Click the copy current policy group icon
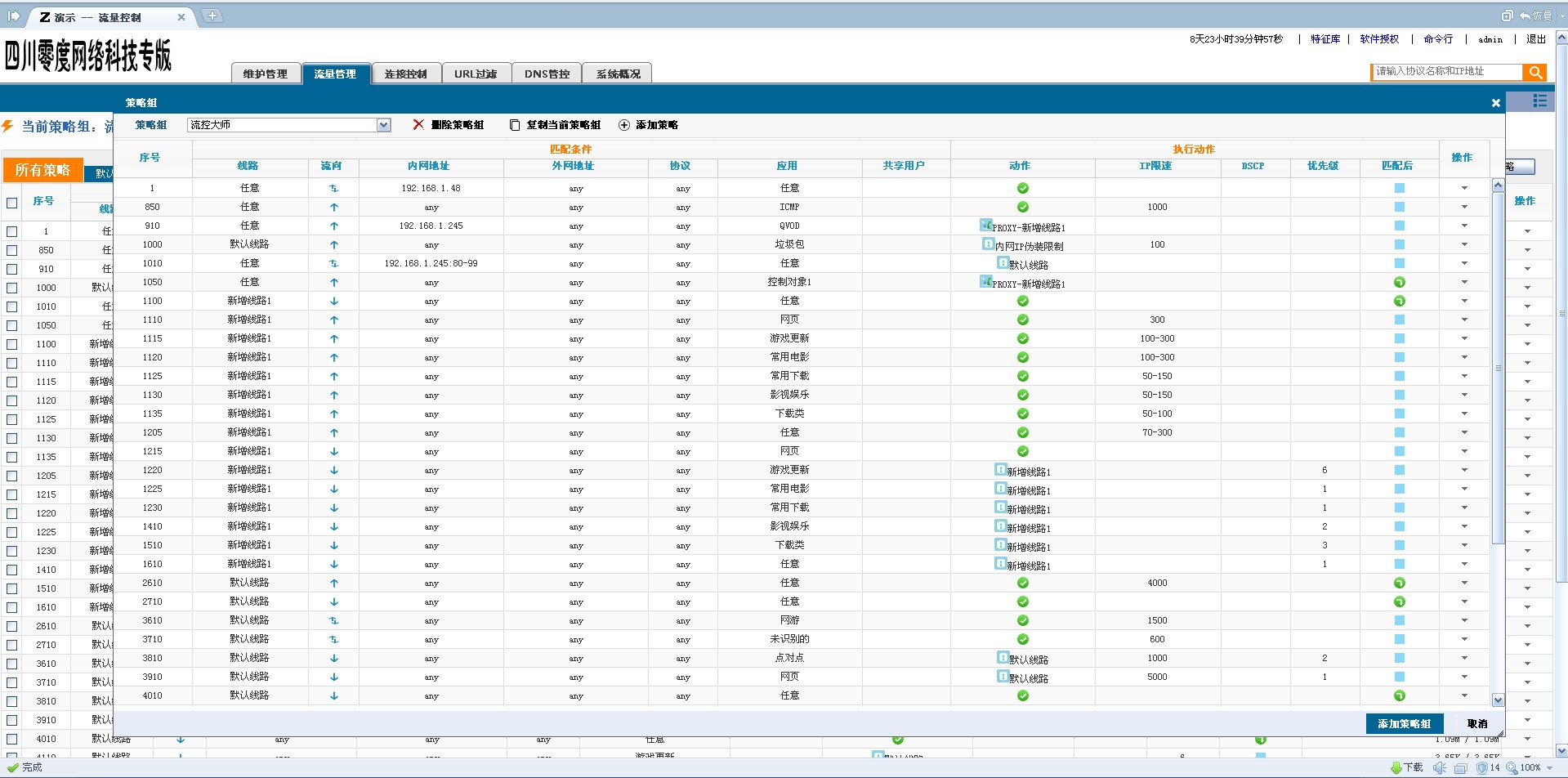1568x778 pixels. coord(515,125)
